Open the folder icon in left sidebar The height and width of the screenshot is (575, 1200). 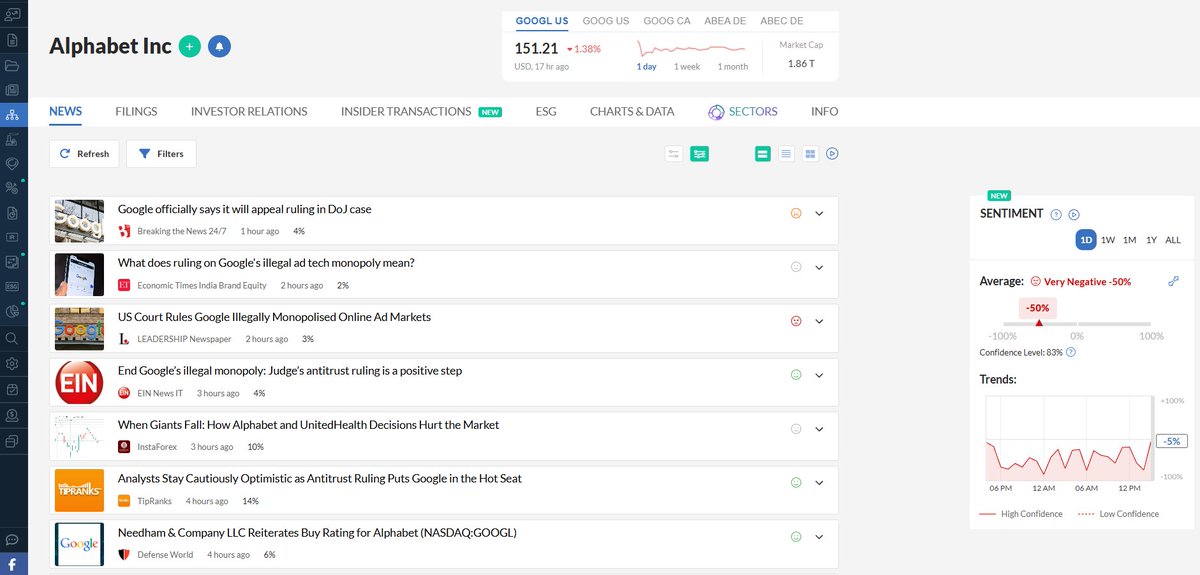coord(12,66)
